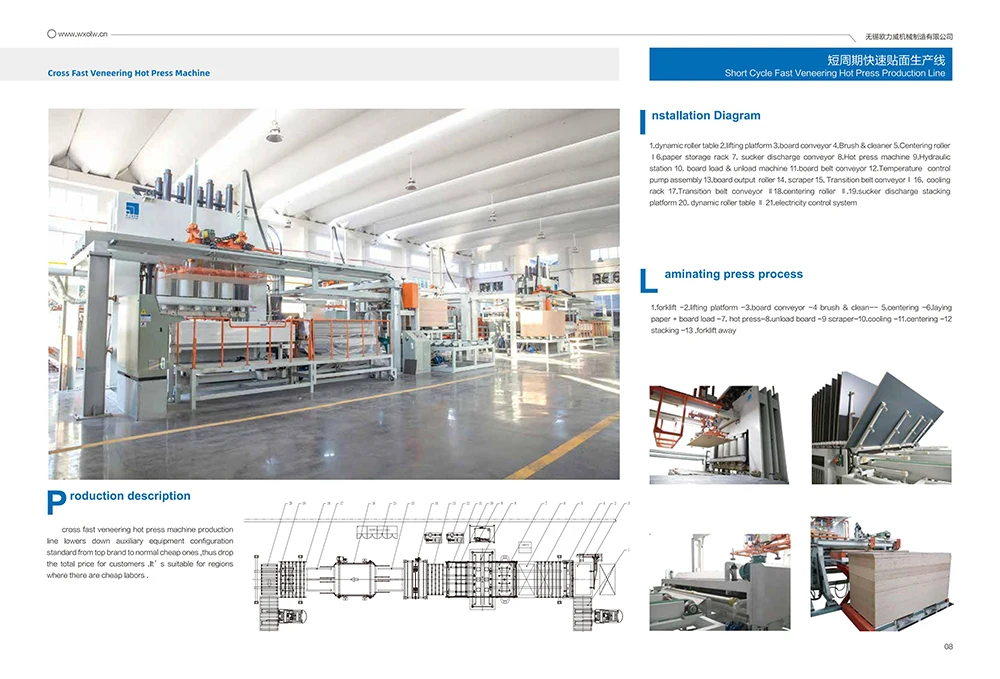
Task: Click the circle icon beside www.wxolw.cn
Action: point(52,33)
